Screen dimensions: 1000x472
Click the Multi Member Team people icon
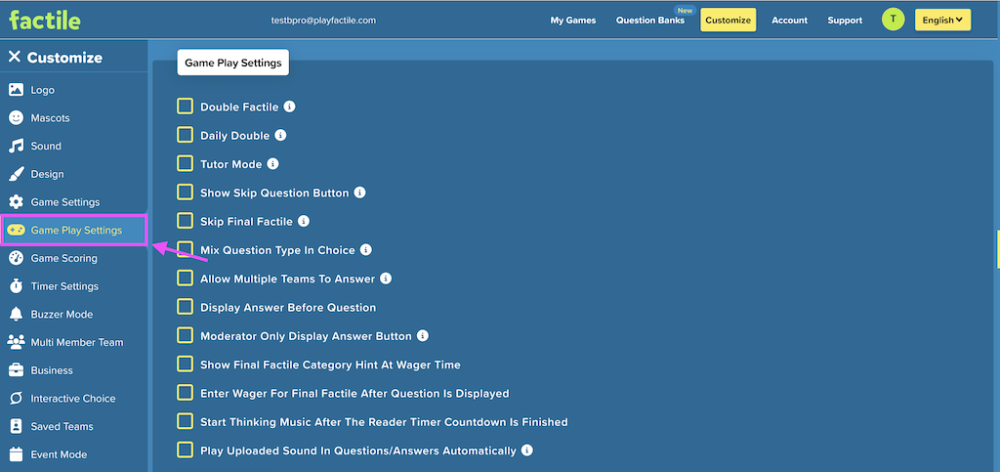click(16, 343)
